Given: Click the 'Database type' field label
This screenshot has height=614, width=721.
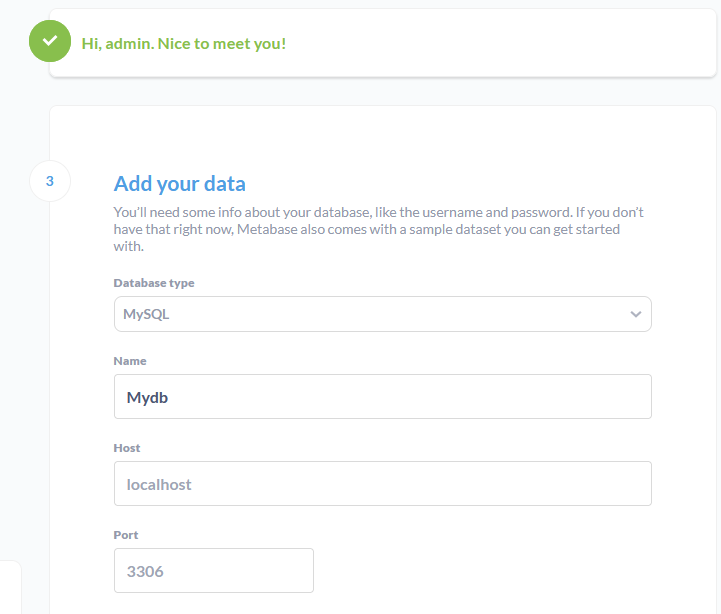Looking at the screenshot, I should [154, 283].
